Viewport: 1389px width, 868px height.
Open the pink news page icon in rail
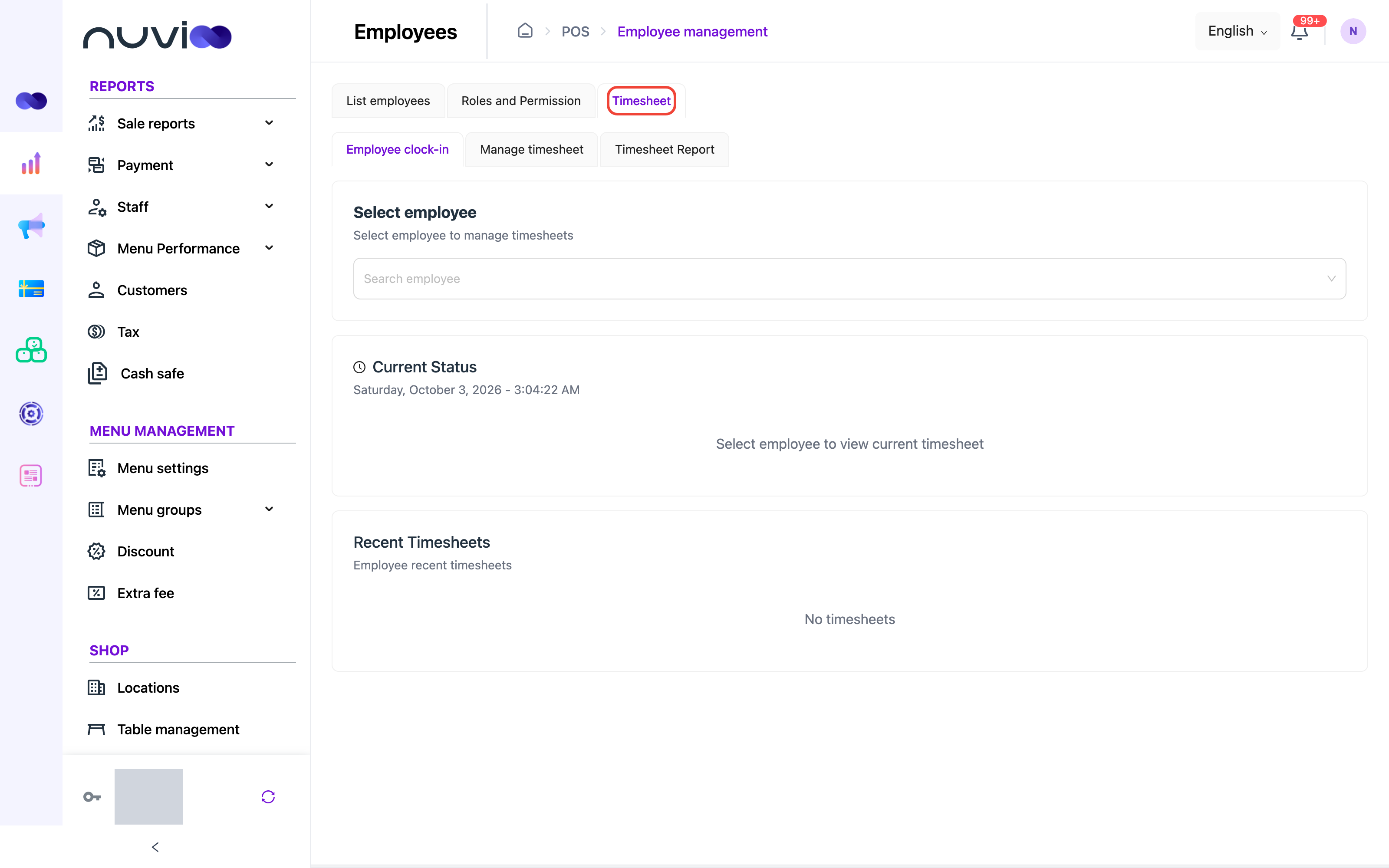(31, 475)
